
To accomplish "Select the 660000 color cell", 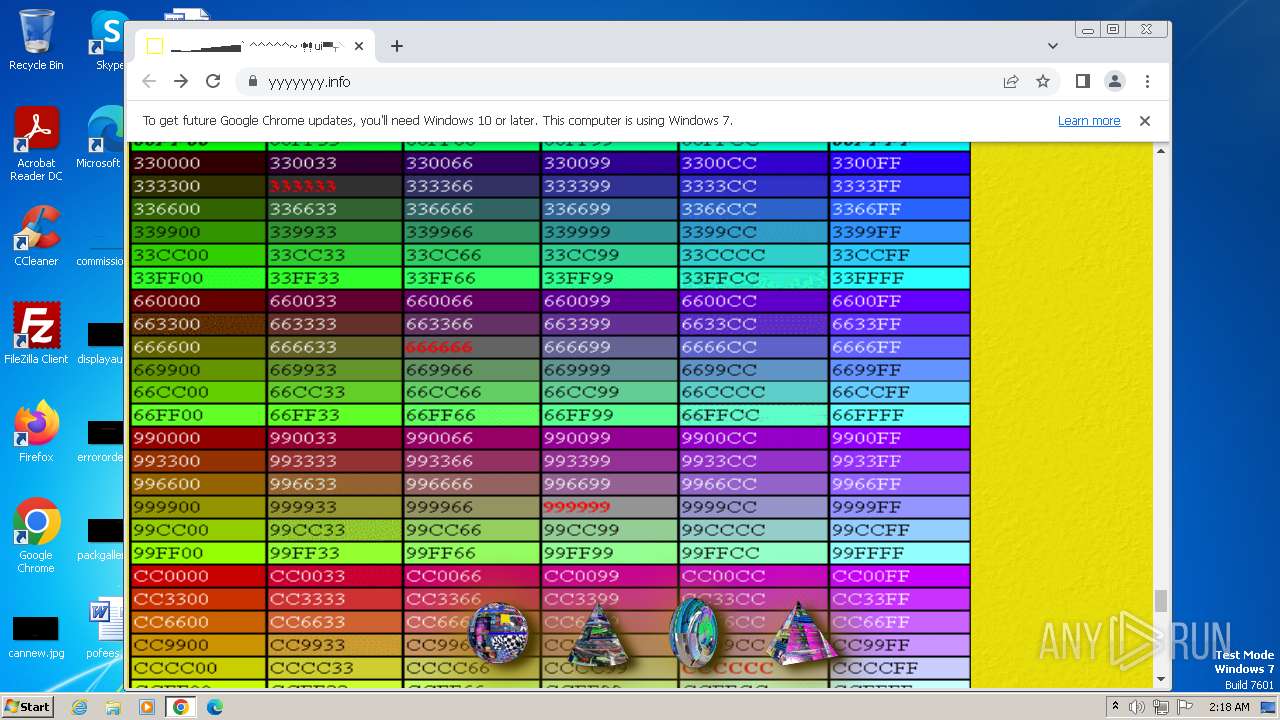I will point(198,301).
